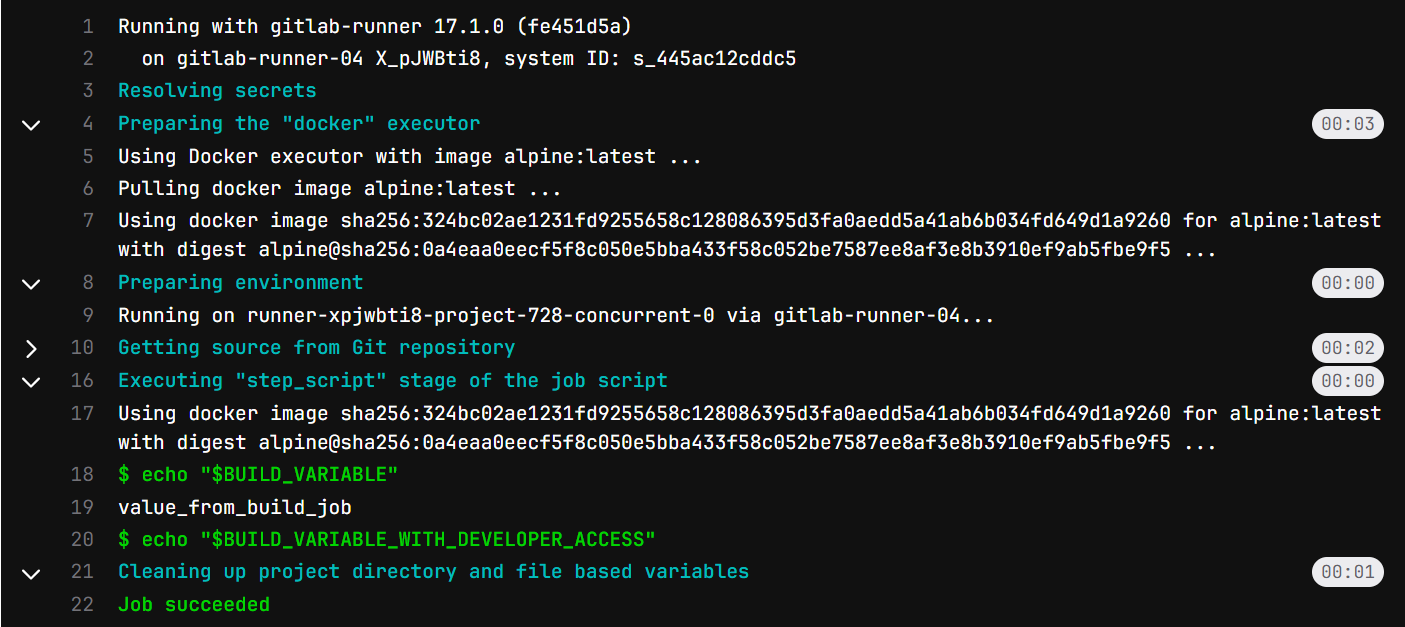Viewport: 1405px width, 627px height.
Task: Click line number 7 link
Action: [88, 220]
